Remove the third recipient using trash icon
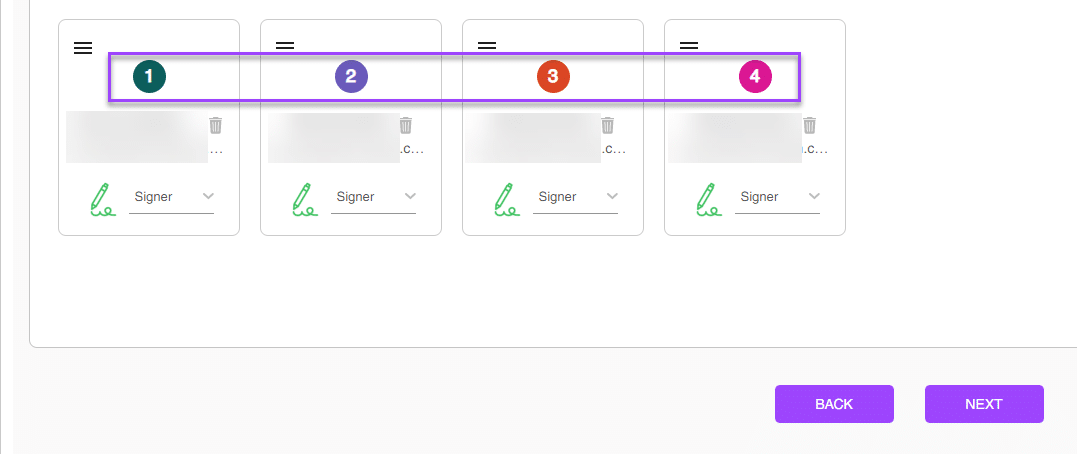This screenshot has height=454, width=1077. 608,126
